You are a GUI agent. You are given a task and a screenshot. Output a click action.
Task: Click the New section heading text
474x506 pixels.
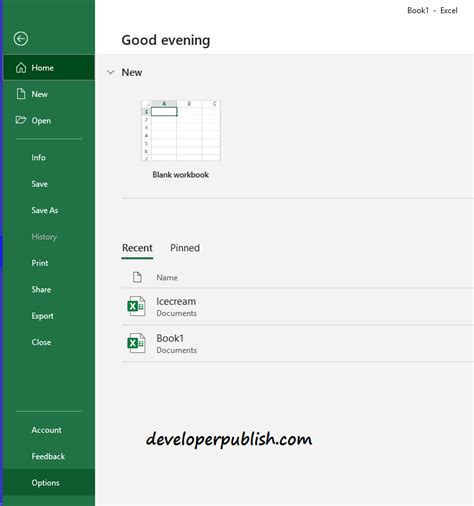coord(132,72)
